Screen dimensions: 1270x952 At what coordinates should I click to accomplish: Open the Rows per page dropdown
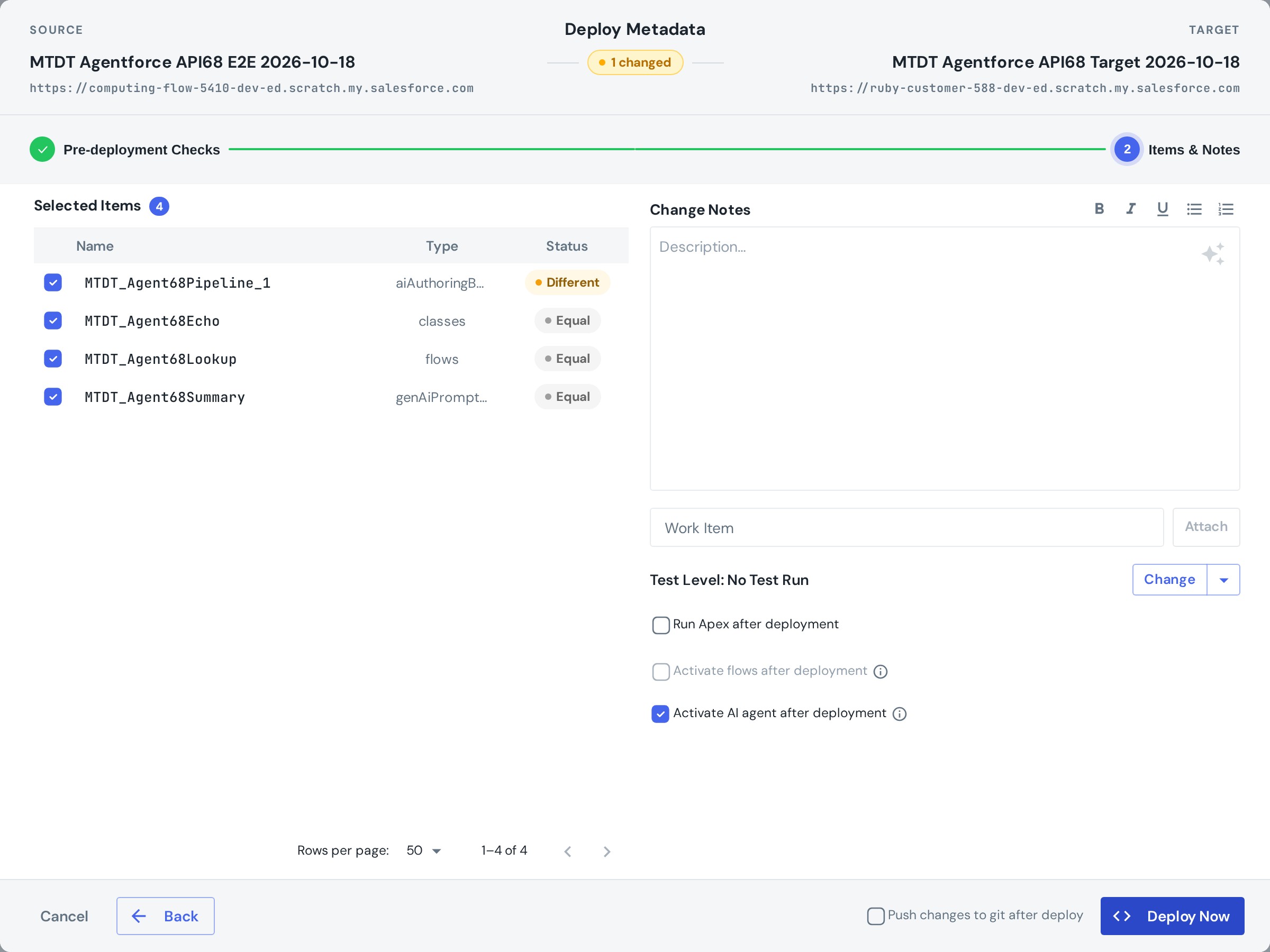coord(424,850)
